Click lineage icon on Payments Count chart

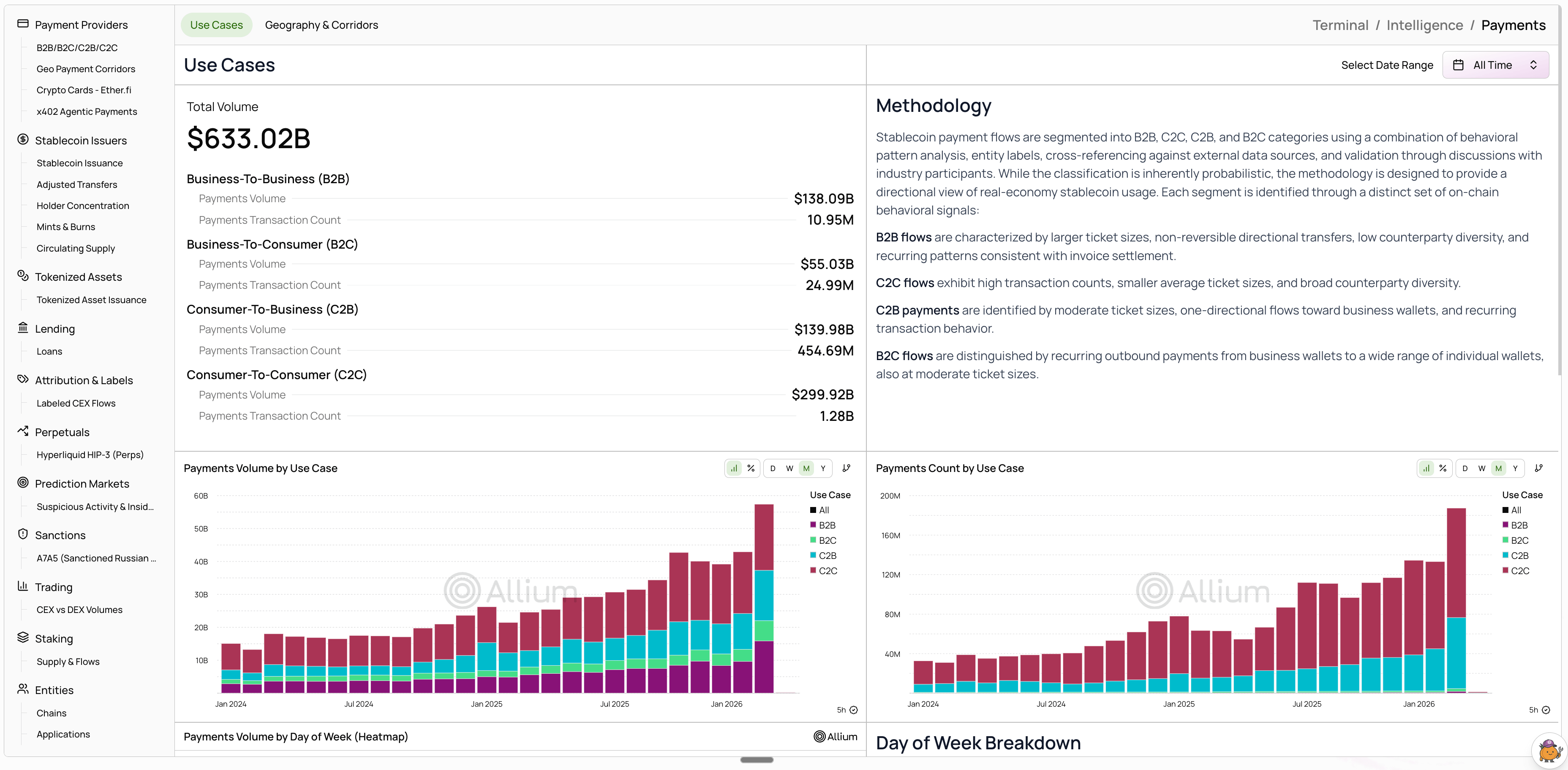point(1538,468)
